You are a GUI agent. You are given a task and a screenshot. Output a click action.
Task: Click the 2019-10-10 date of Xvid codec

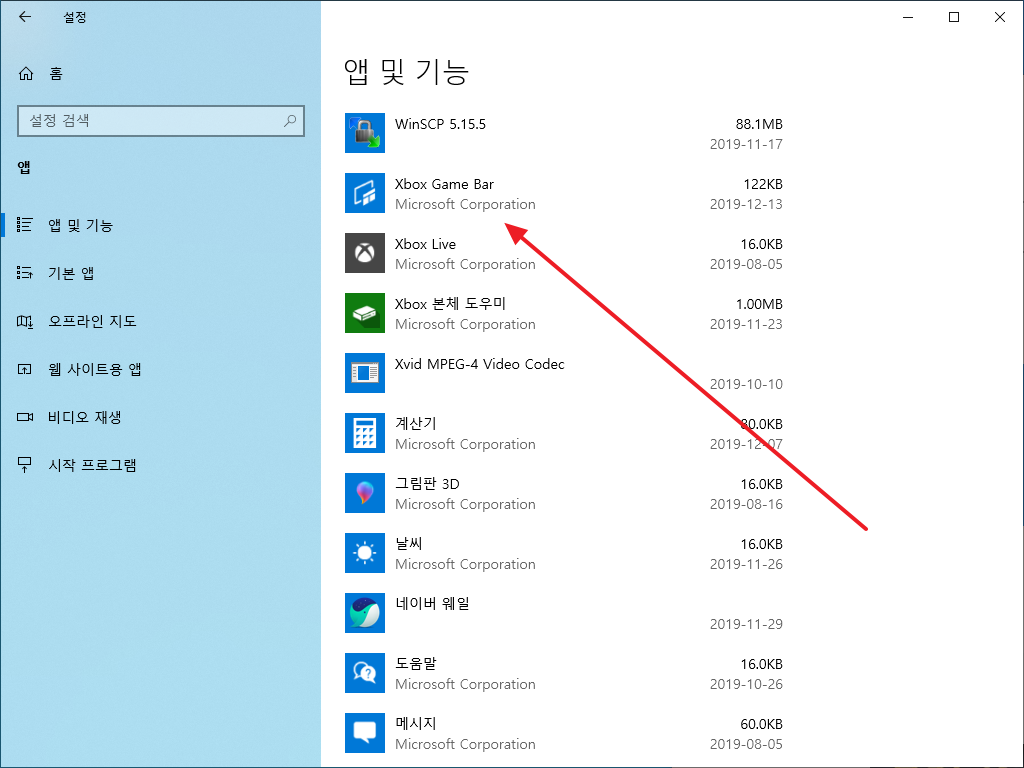(x=746, y=385)
